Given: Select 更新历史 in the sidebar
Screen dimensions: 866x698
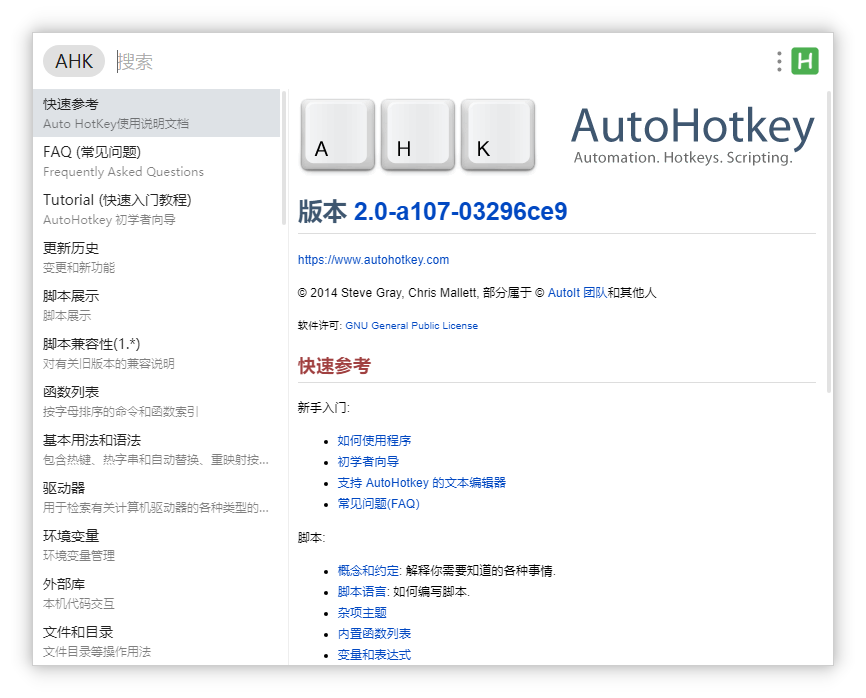Looking at the screenshot, I should tap(157, 257).
